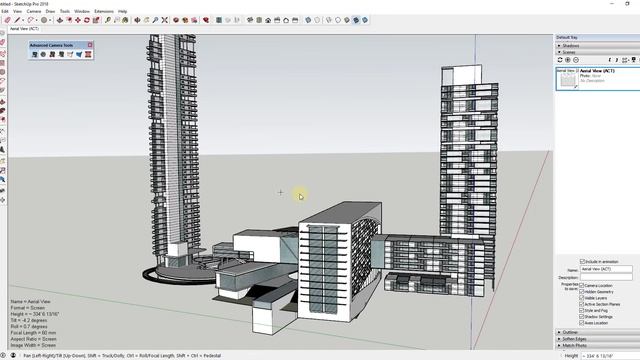
Task: Click blue frustum icon in Advanced Camera Tools
Action: coord(79,54)
